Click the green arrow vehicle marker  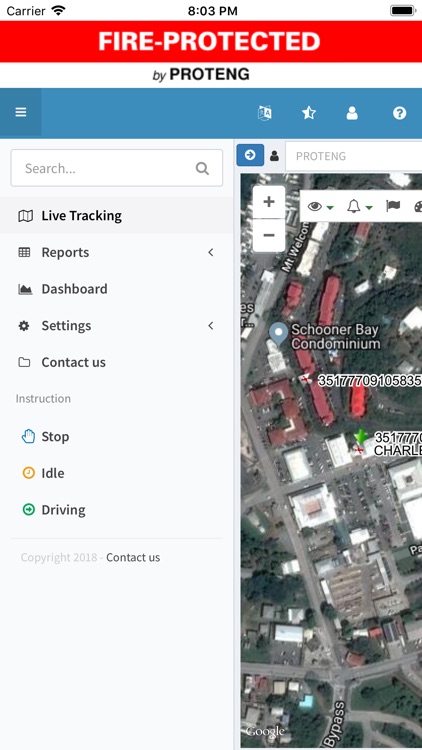point(361,437)
